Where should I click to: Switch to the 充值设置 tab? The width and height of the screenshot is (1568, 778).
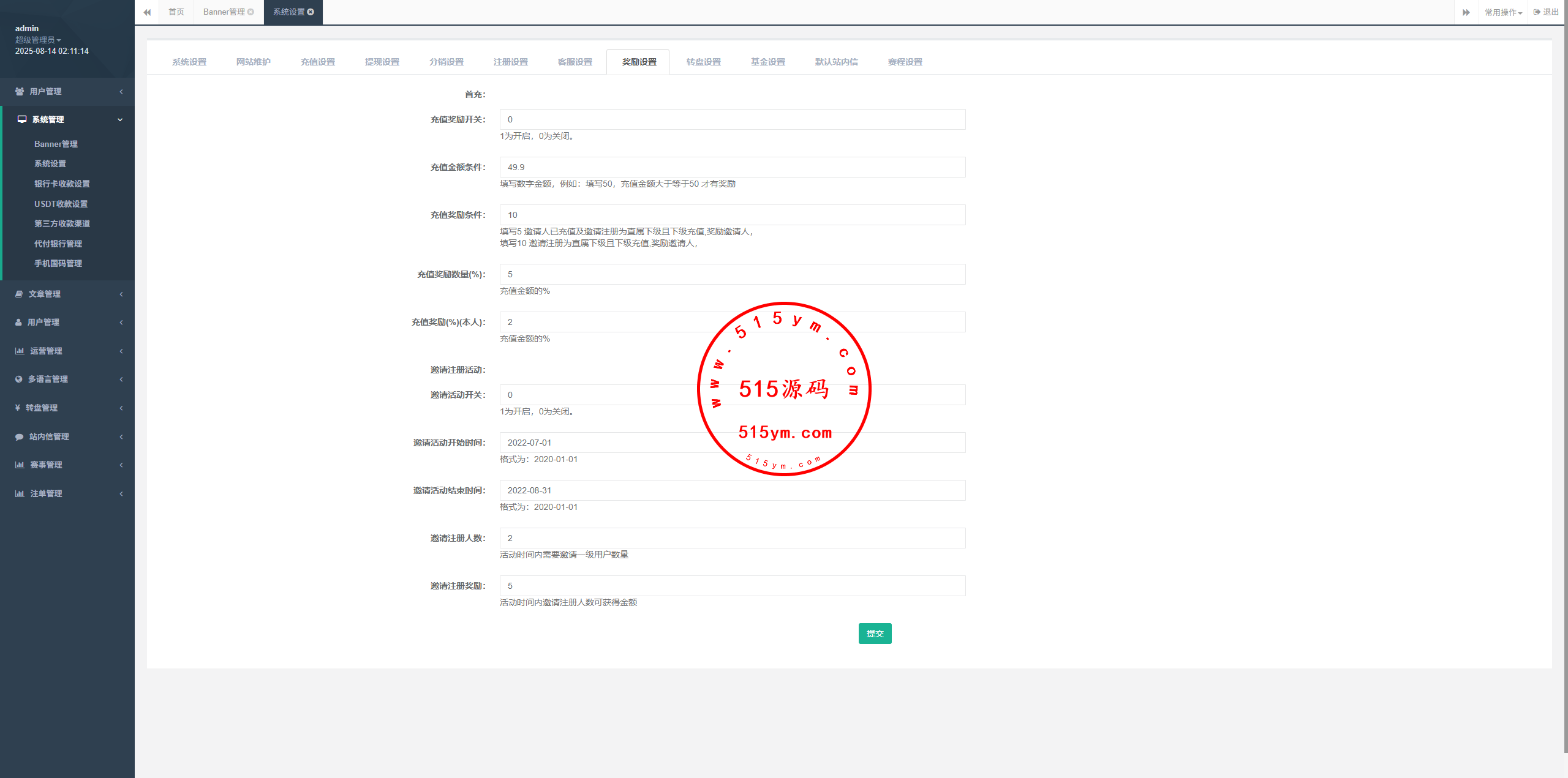click(x=317, y=62)
